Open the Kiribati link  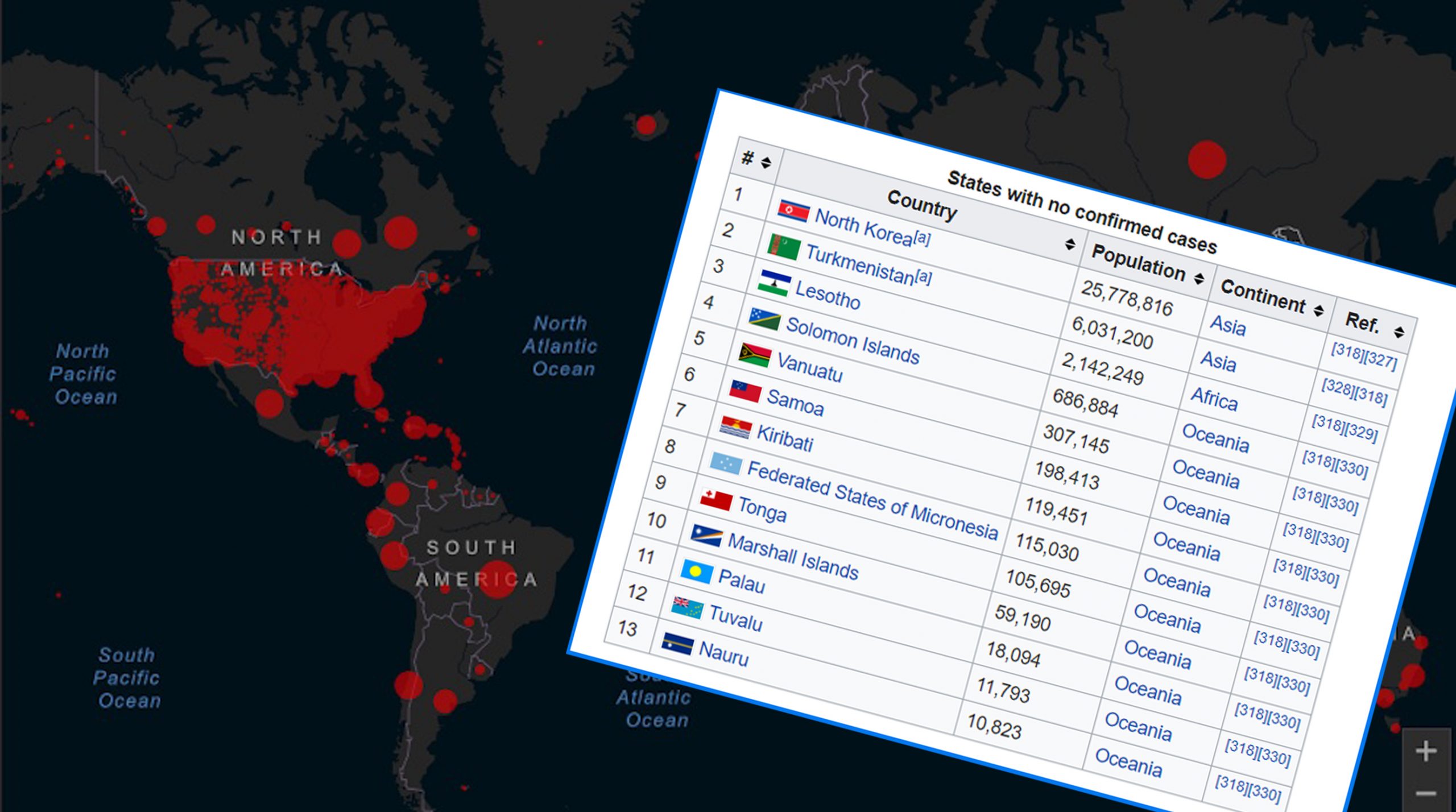pos(785,438)
